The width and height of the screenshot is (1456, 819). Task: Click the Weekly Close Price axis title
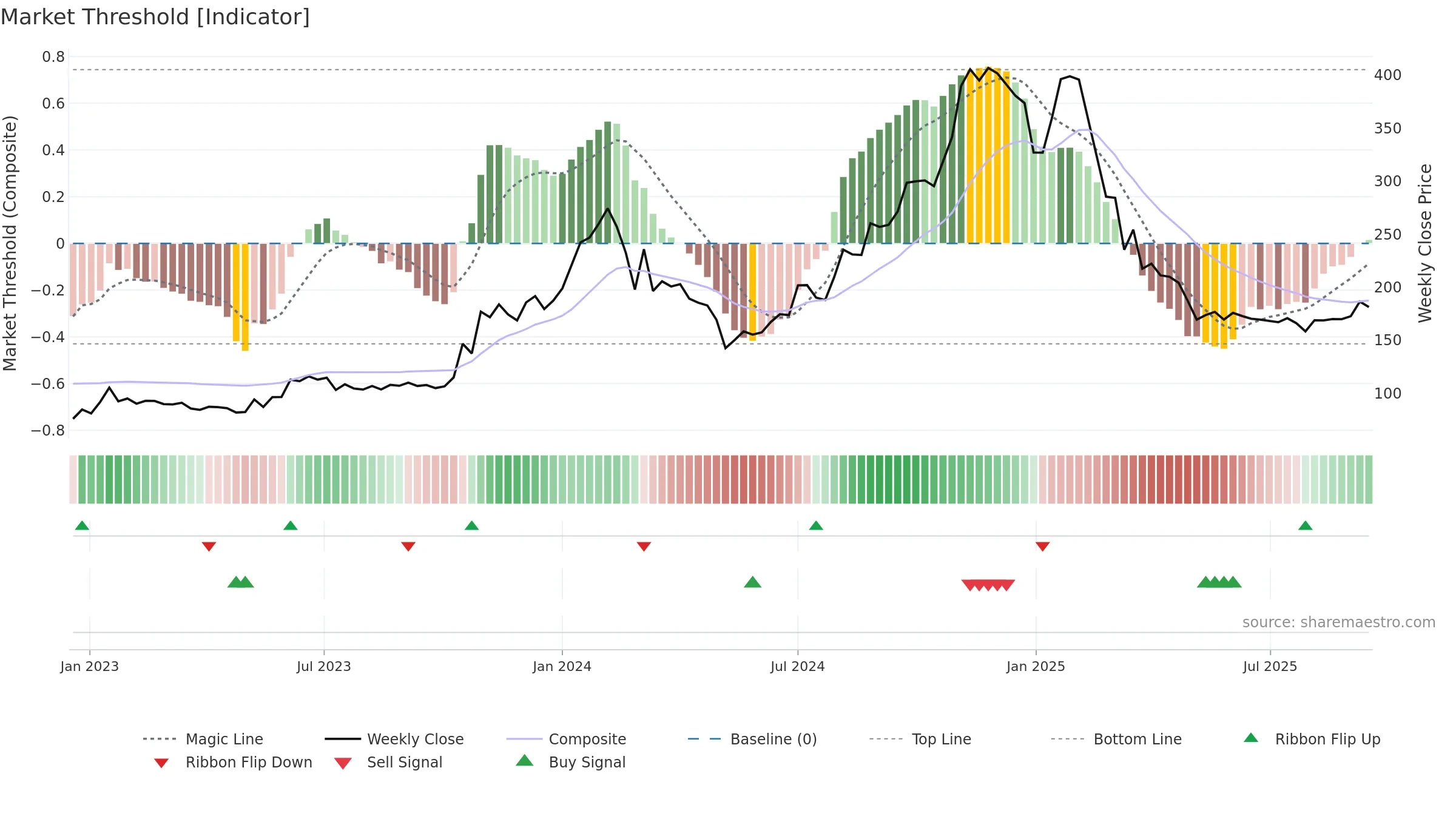pyautogui.click(x=1424, y=243)
